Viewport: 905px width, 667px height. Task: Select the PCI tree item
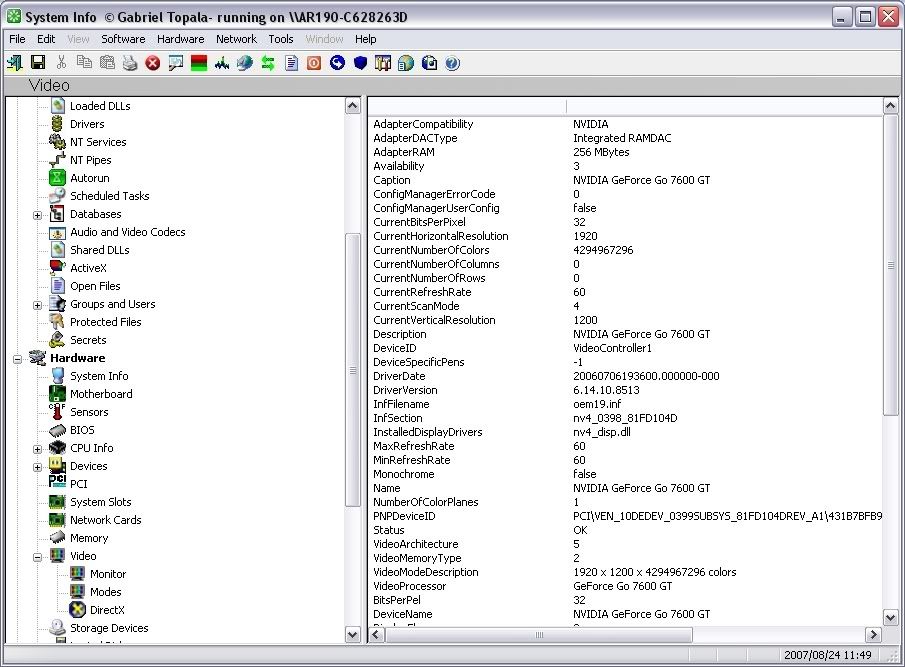pos(78,484)
